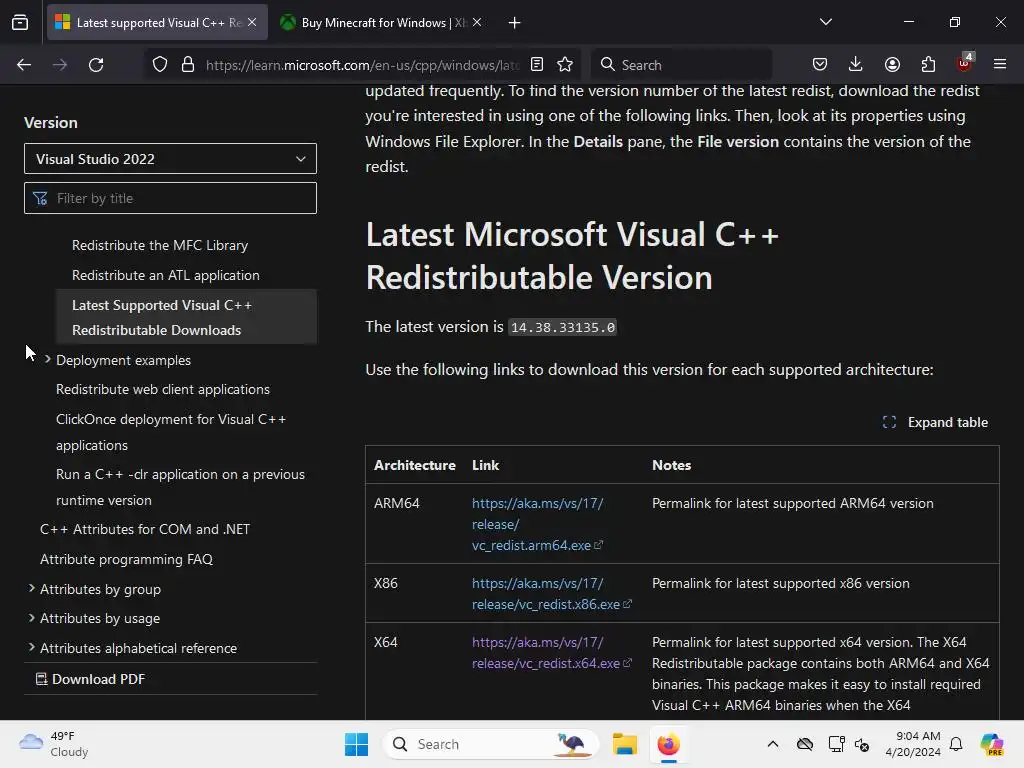Close the Buy Minecraft tab
Image resolution: width=1024 pixels, height=768 pixels.
(x=477, y=22)
